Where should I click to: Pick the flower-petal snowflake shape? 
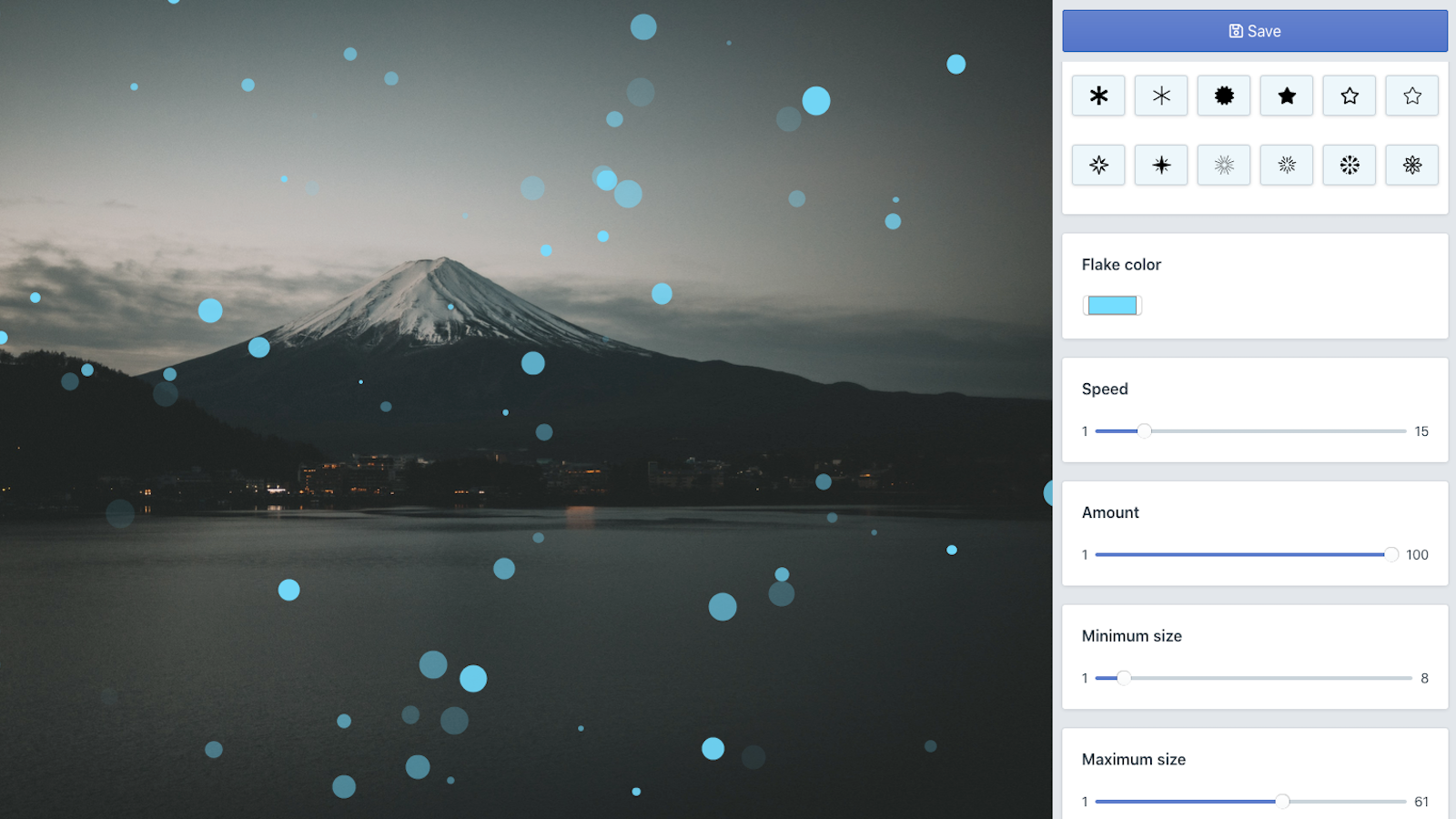(x=1412, y=165)
